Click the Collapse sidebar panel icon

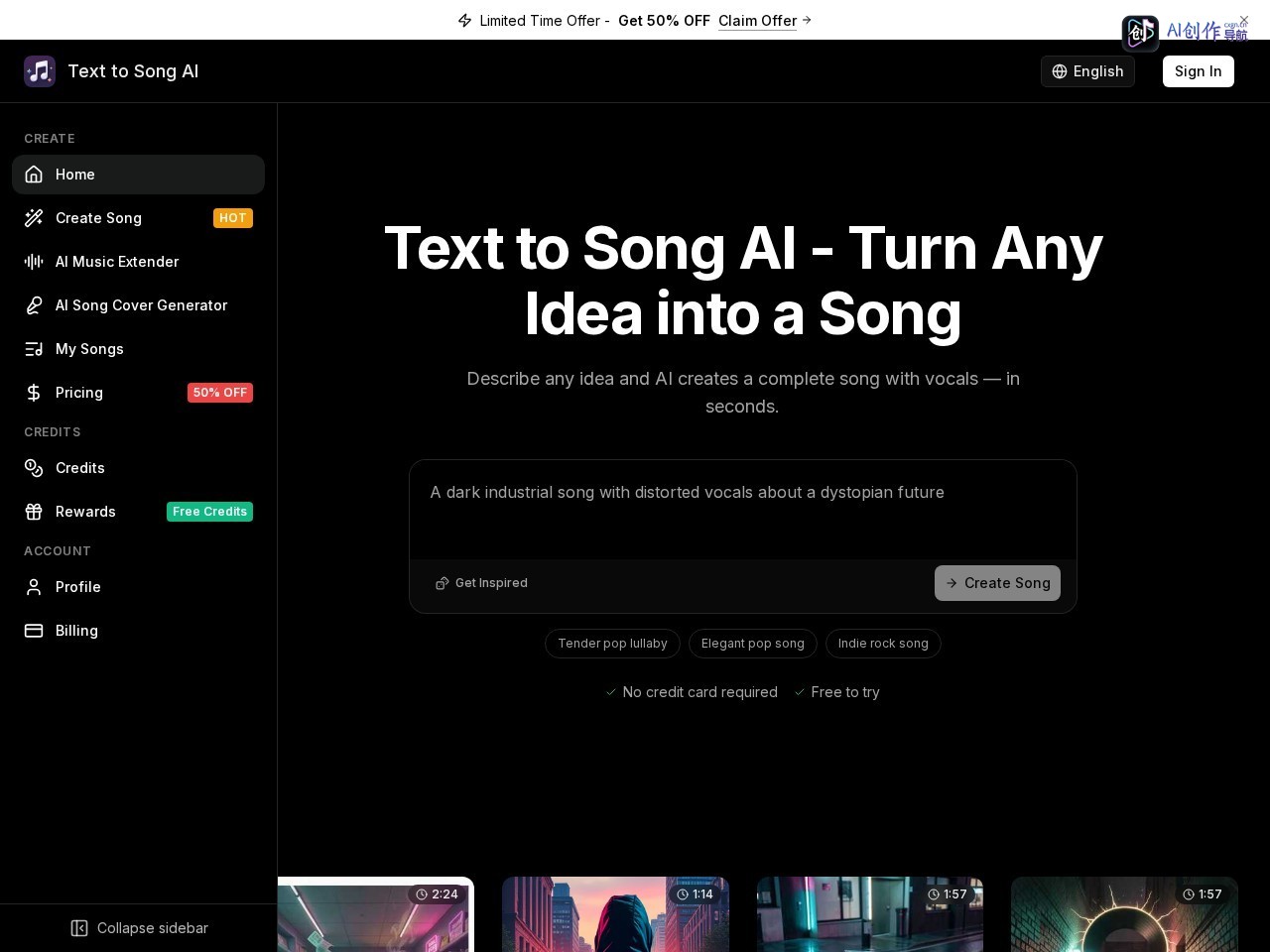click(79, 928)
